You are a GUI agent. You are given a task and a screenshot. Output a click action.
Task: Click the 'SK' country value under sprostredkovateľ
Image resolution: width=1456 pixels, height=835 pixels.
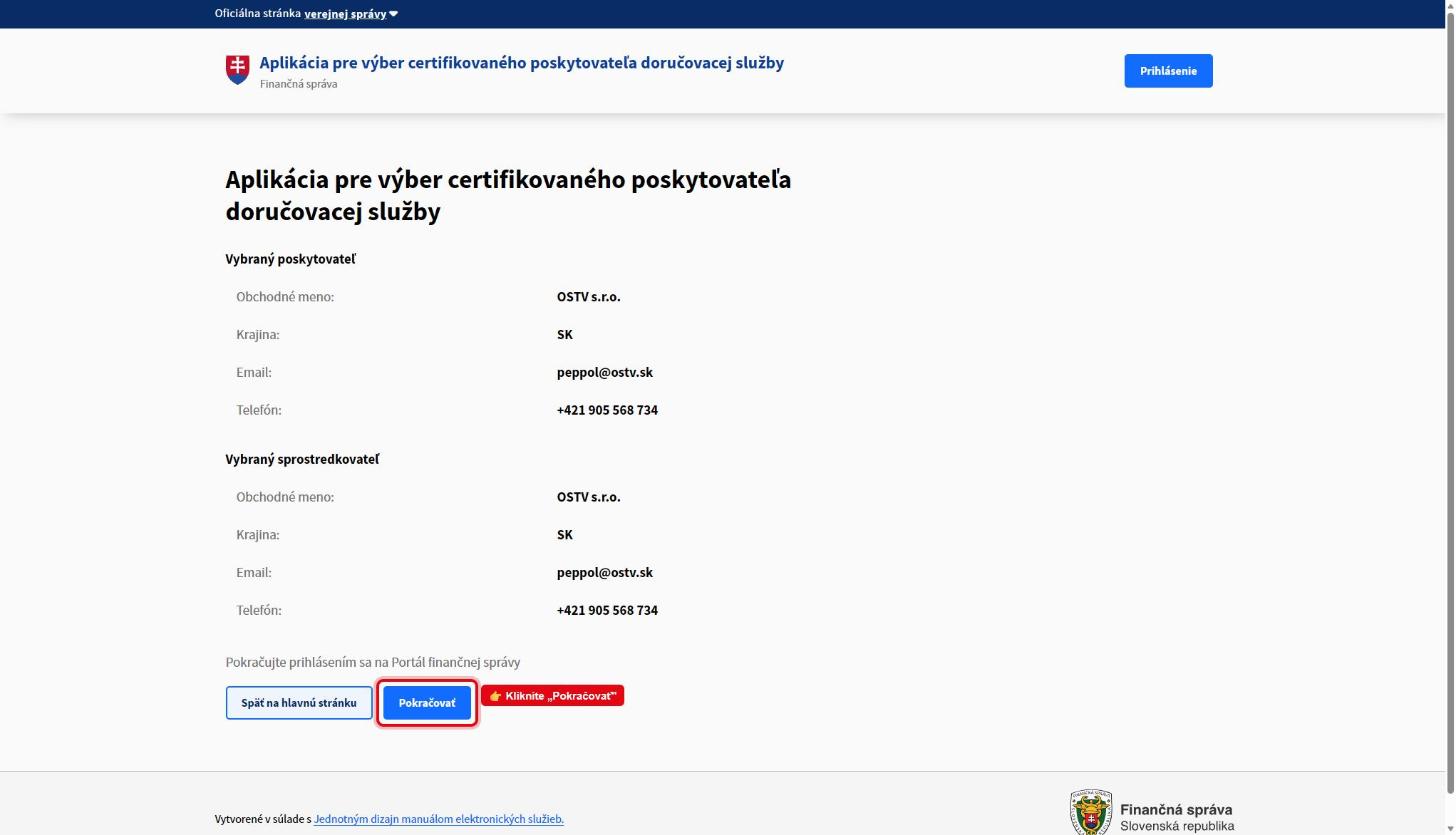click(x=565, y=535)
